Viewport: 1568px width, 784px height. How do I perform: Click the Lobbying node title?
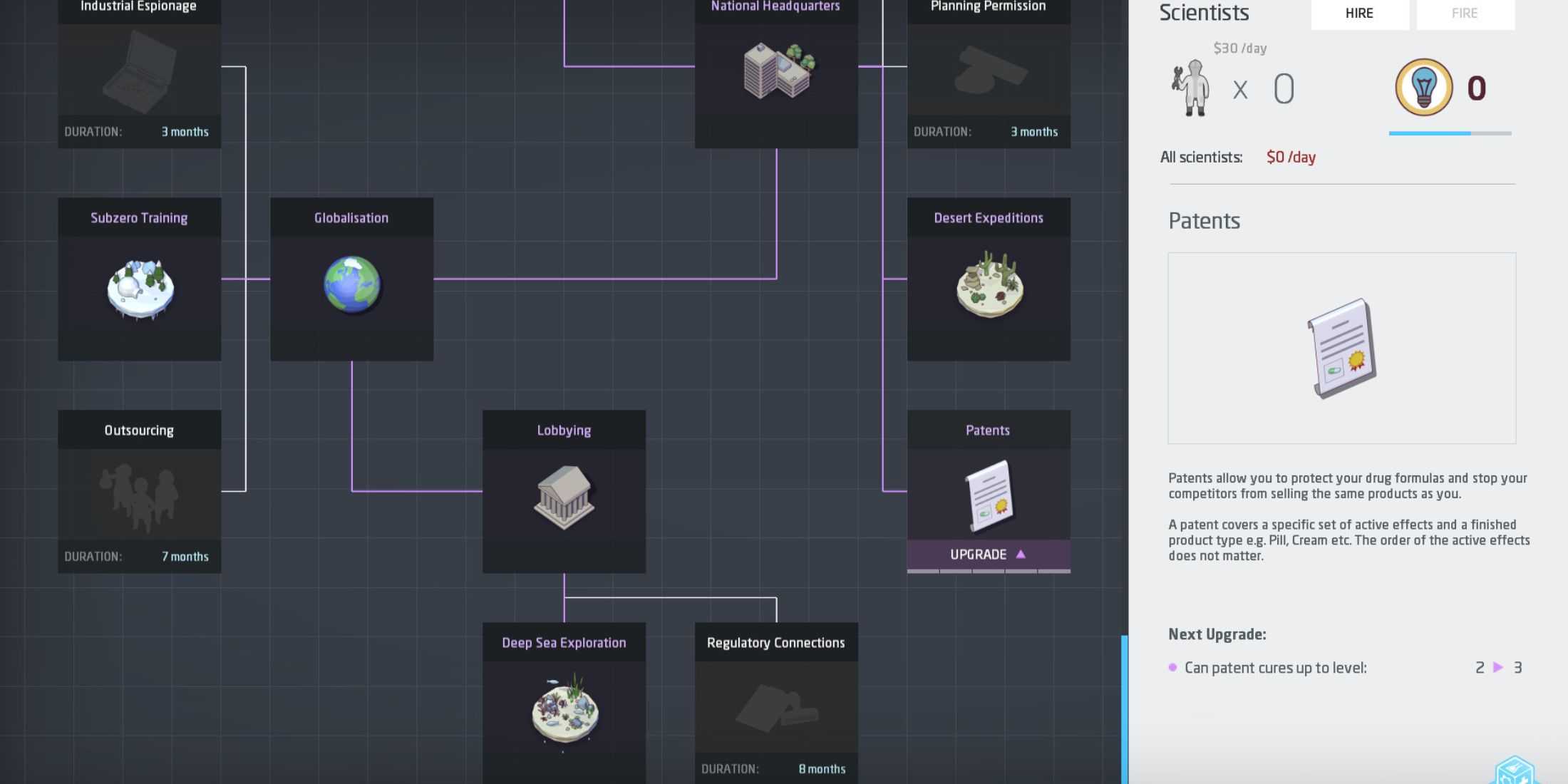[x=564, y=430]
